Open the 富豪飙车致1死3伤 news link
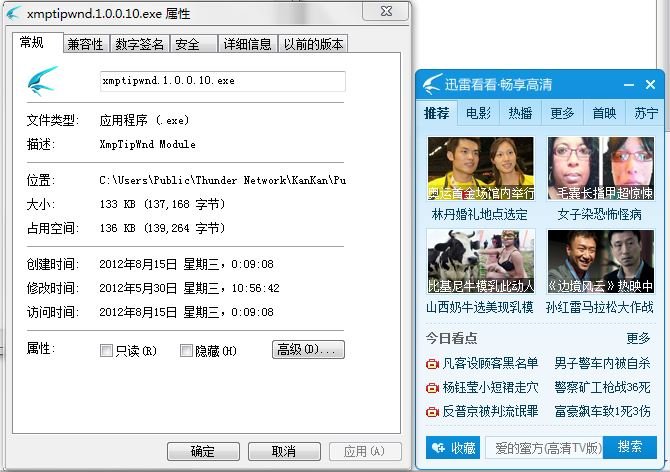This screenshot has height=472, width=670. point(602,411)
